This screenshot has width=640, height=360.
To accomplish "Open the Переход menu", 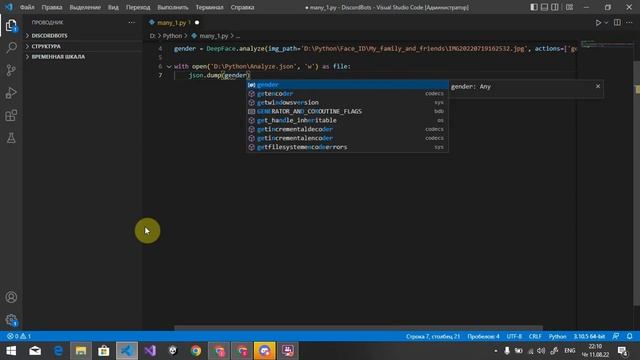I will pos(138,7).
